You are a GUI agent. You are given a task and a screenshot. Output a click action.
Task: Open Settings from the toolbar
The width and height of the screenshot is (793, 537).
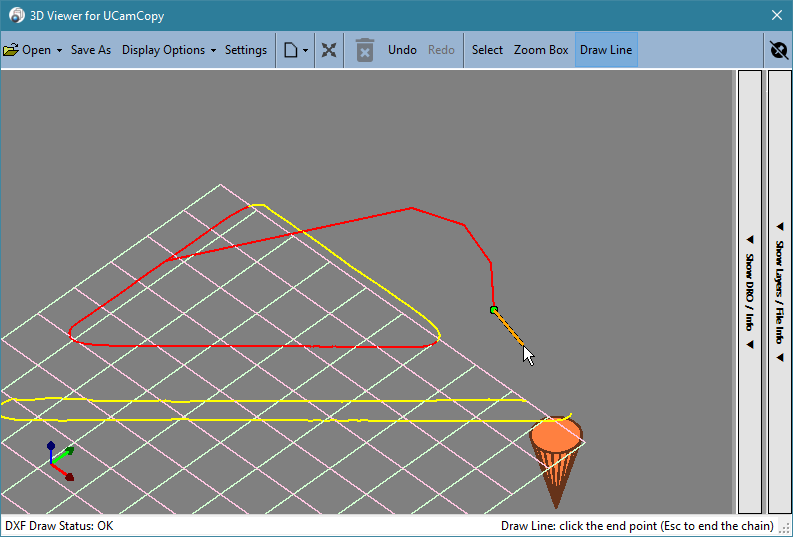[246, 50]
